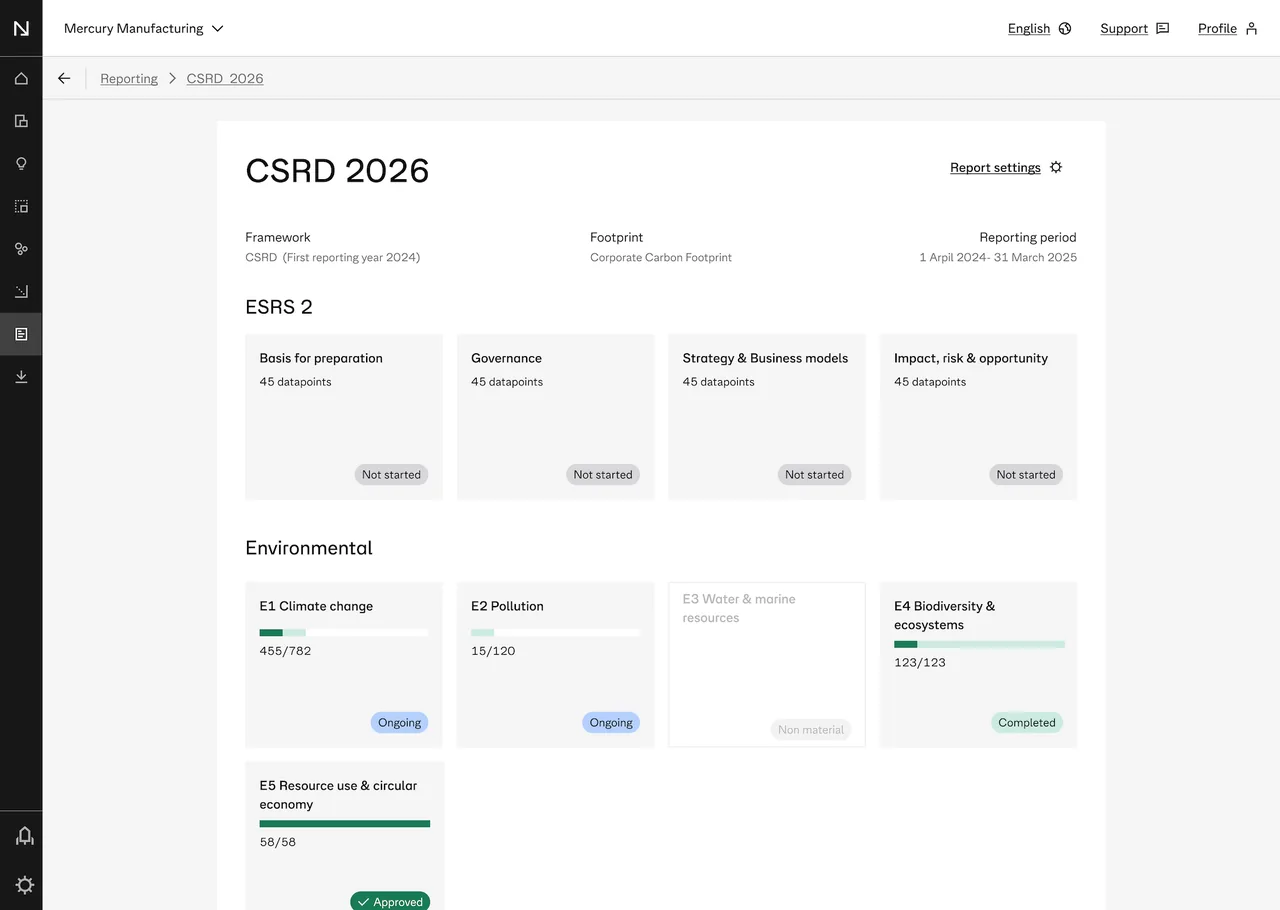The height and width of the screenshot is (910, 1280).
Task: Click the CSRD_2026 breadcrumb
Action: click(x=225, y=79)
